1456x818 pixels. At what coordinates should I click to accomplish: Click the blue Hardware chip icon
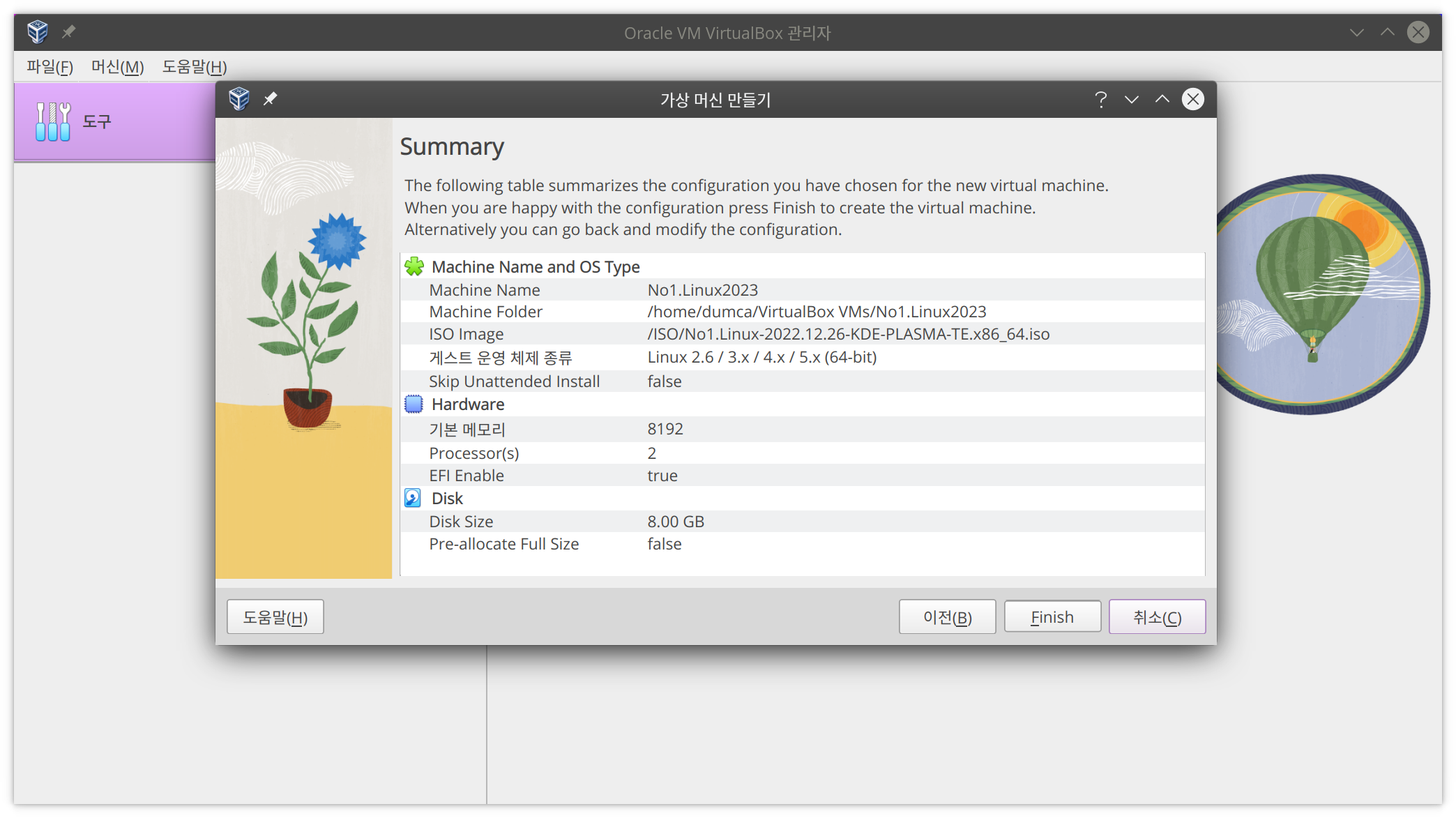414,404
